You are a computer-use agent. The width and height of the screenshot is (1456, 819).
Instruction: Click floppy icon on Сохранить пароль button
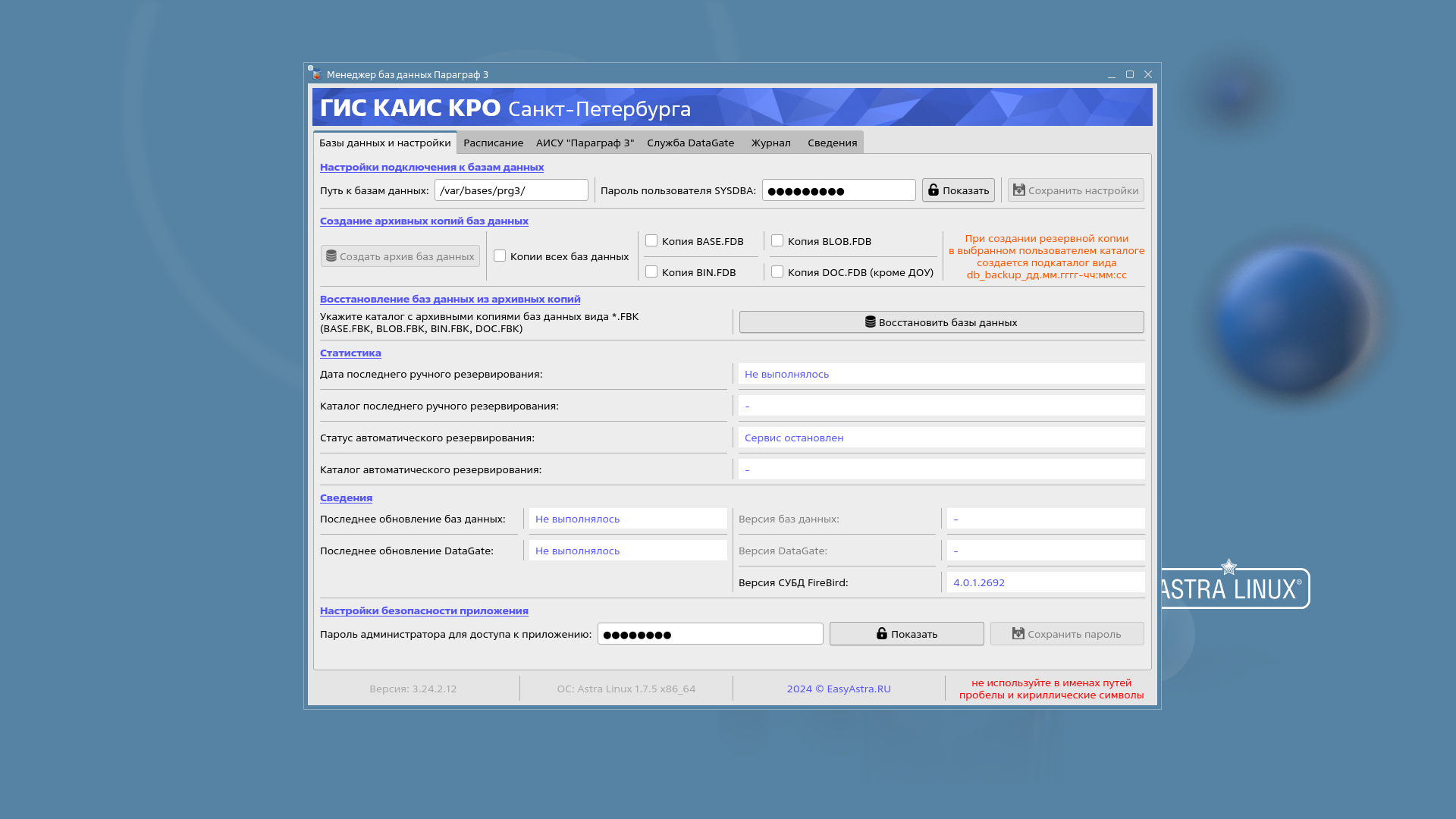1018,633
